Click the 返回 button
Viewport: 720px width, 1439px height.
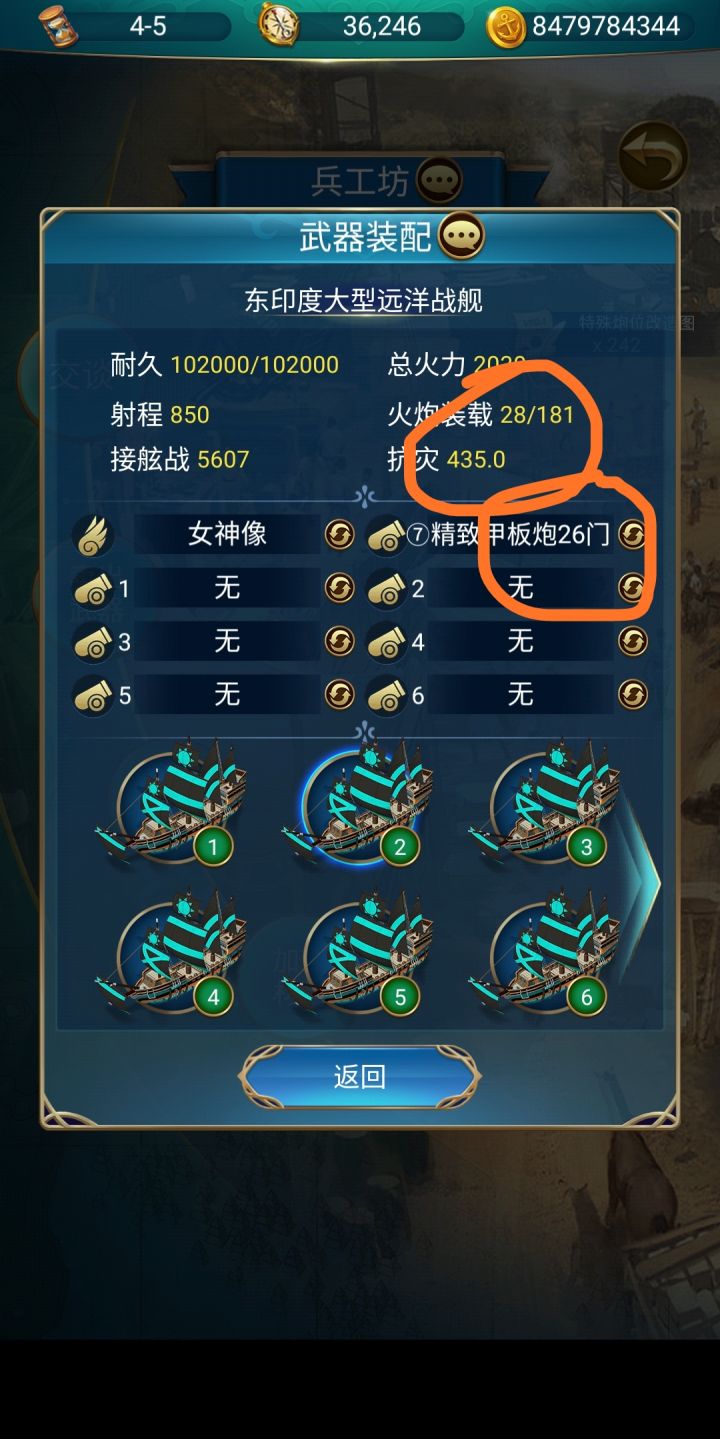pos(360,1077)
